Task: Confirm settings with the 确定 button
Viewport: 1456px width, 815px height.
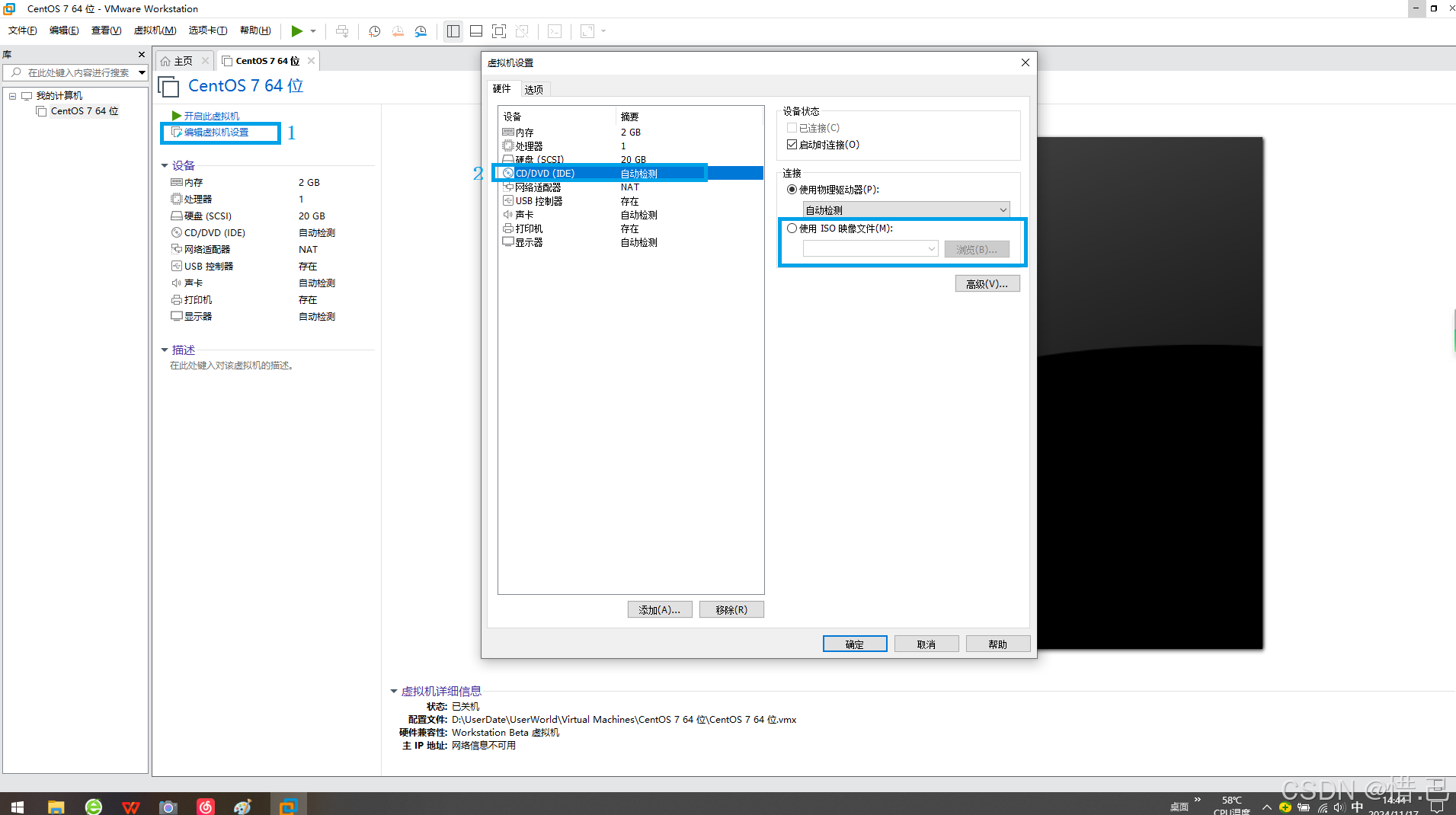Action: [x=855, y=644]
